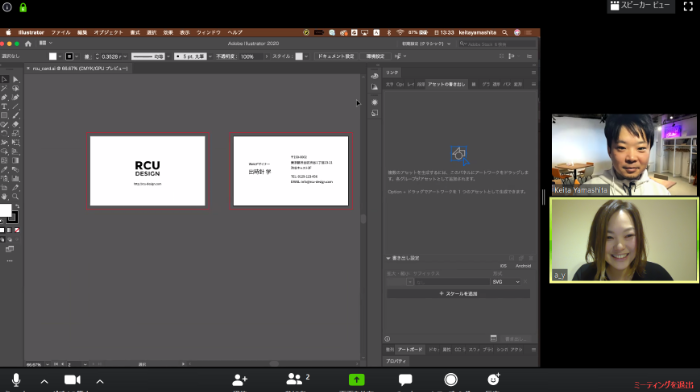Collapse the 書き出し設定 section
700x392 pixels.
click(x=388, y=258)
